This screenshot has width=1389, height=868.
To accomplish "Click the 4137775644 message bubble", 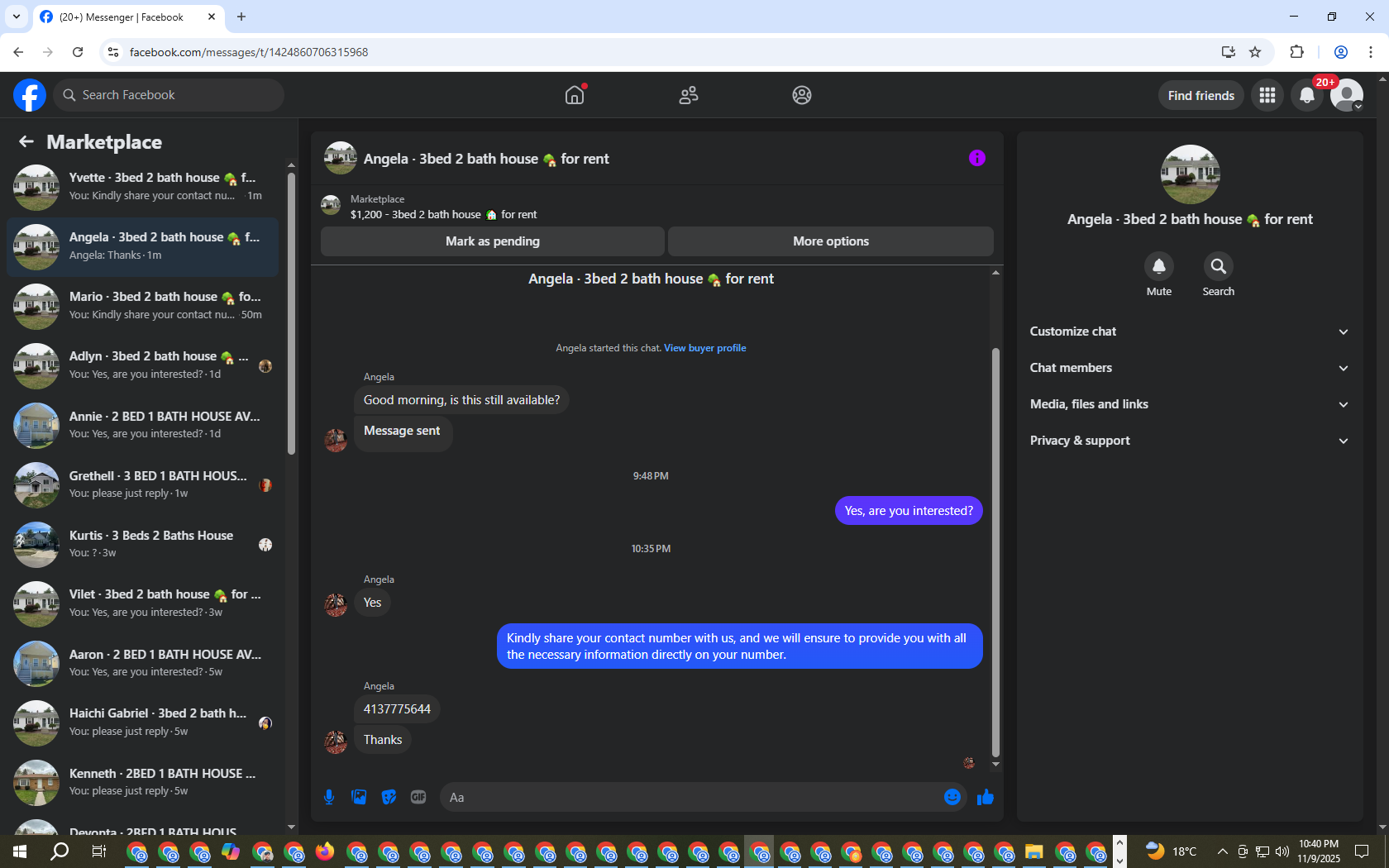I will point(397,709).
